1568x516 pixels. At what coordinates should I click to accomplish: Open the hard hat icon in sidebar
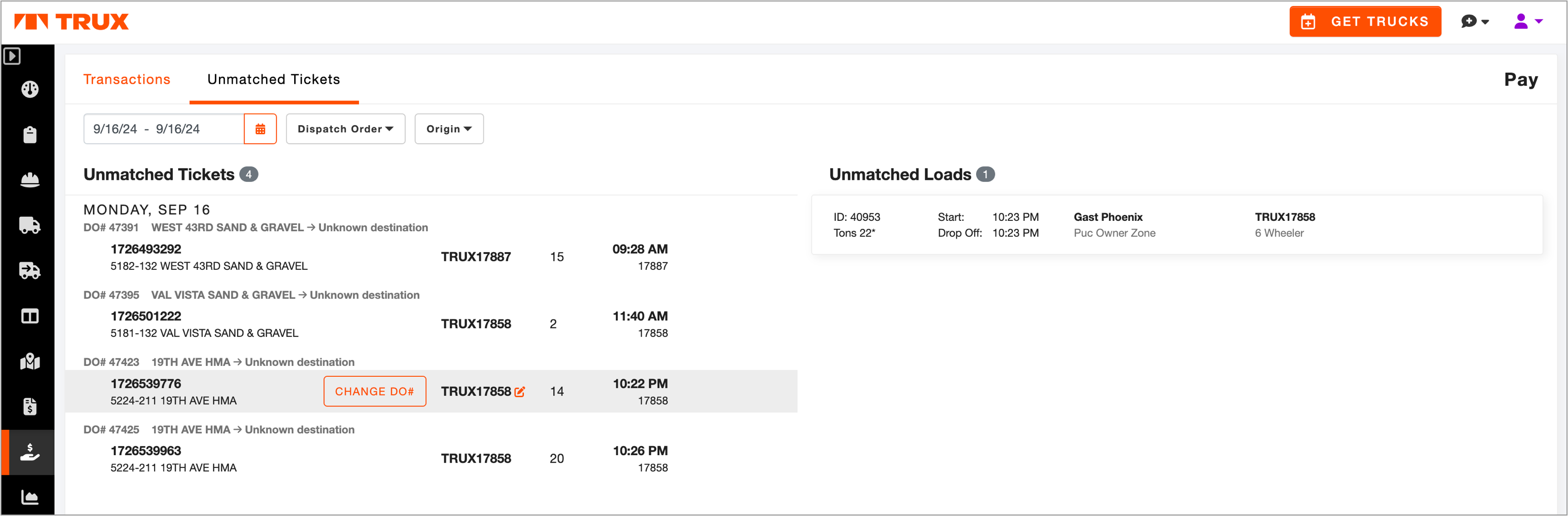pyautogui.click(x=30, y=180)
